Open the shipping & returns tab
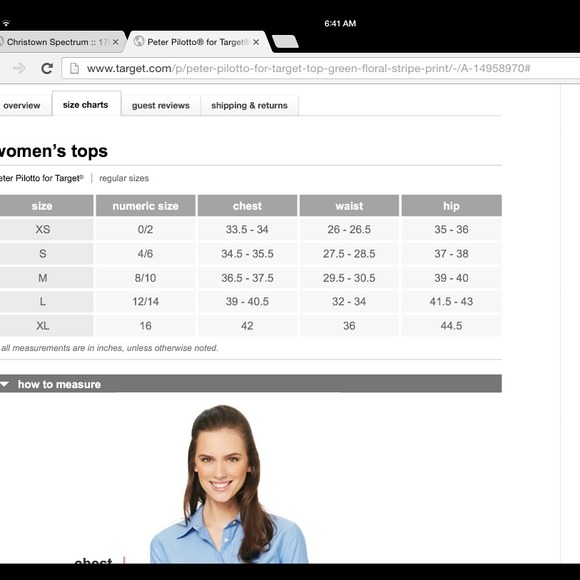The width and height of the screenshot is (580, 580). [249, 105]
